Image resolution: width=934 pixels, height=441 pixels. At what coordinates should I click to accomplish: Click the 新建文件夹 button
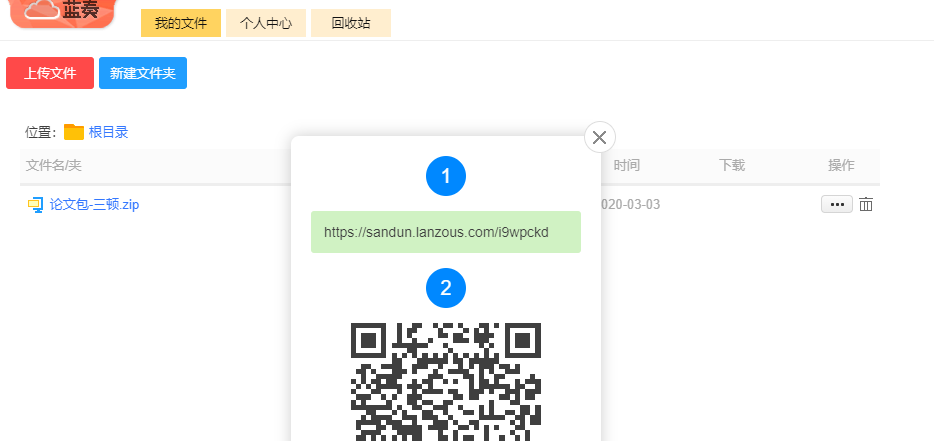pos(143,73)
